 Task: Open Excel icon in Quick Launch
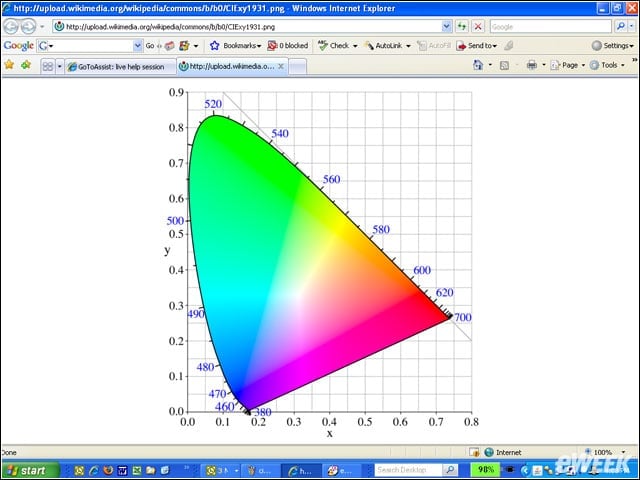click(x=137, y=471)
